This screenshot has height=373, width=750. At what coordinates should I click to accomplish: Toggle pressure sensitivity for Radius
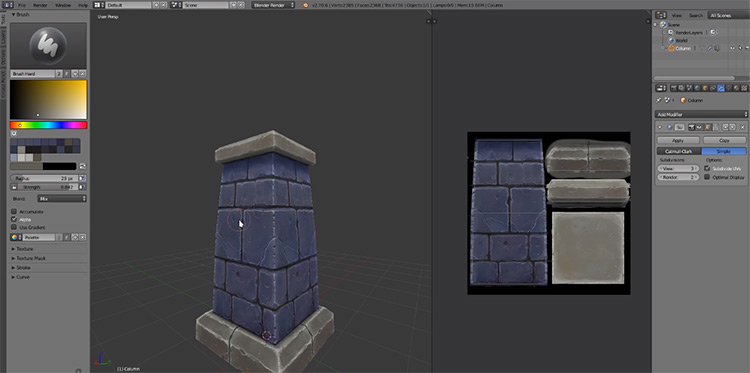82,178
